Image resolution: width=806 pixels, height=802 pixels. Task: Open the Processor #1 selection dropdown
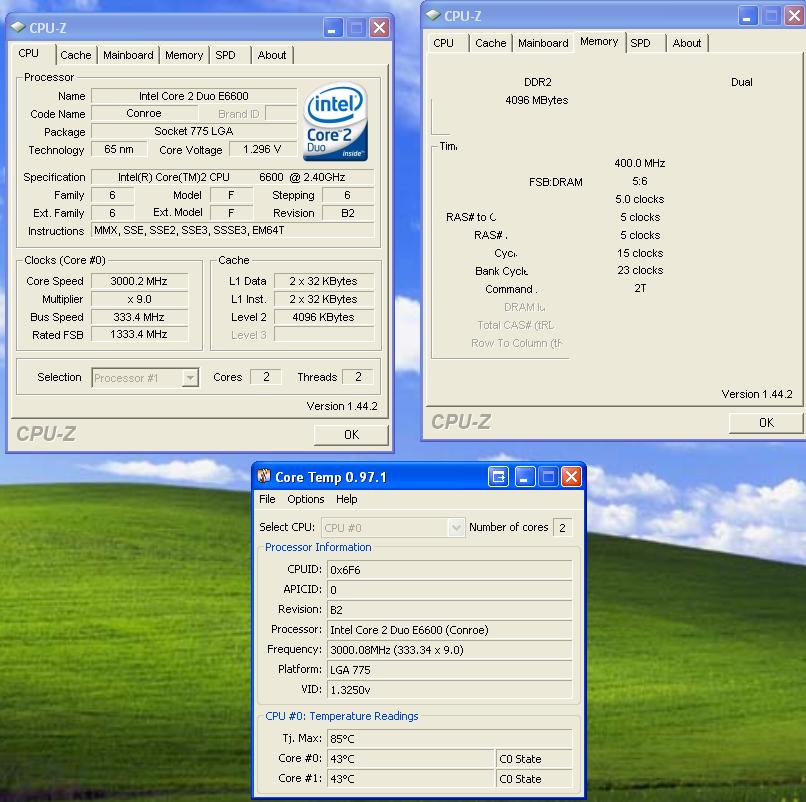190,378
